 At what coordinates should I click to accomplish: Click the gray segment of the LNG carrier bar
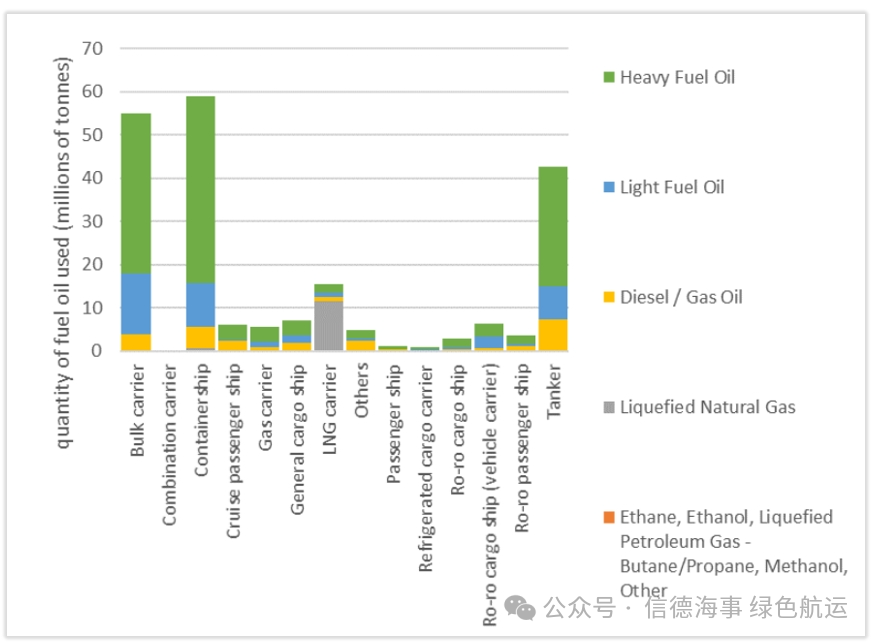(330, 325)
